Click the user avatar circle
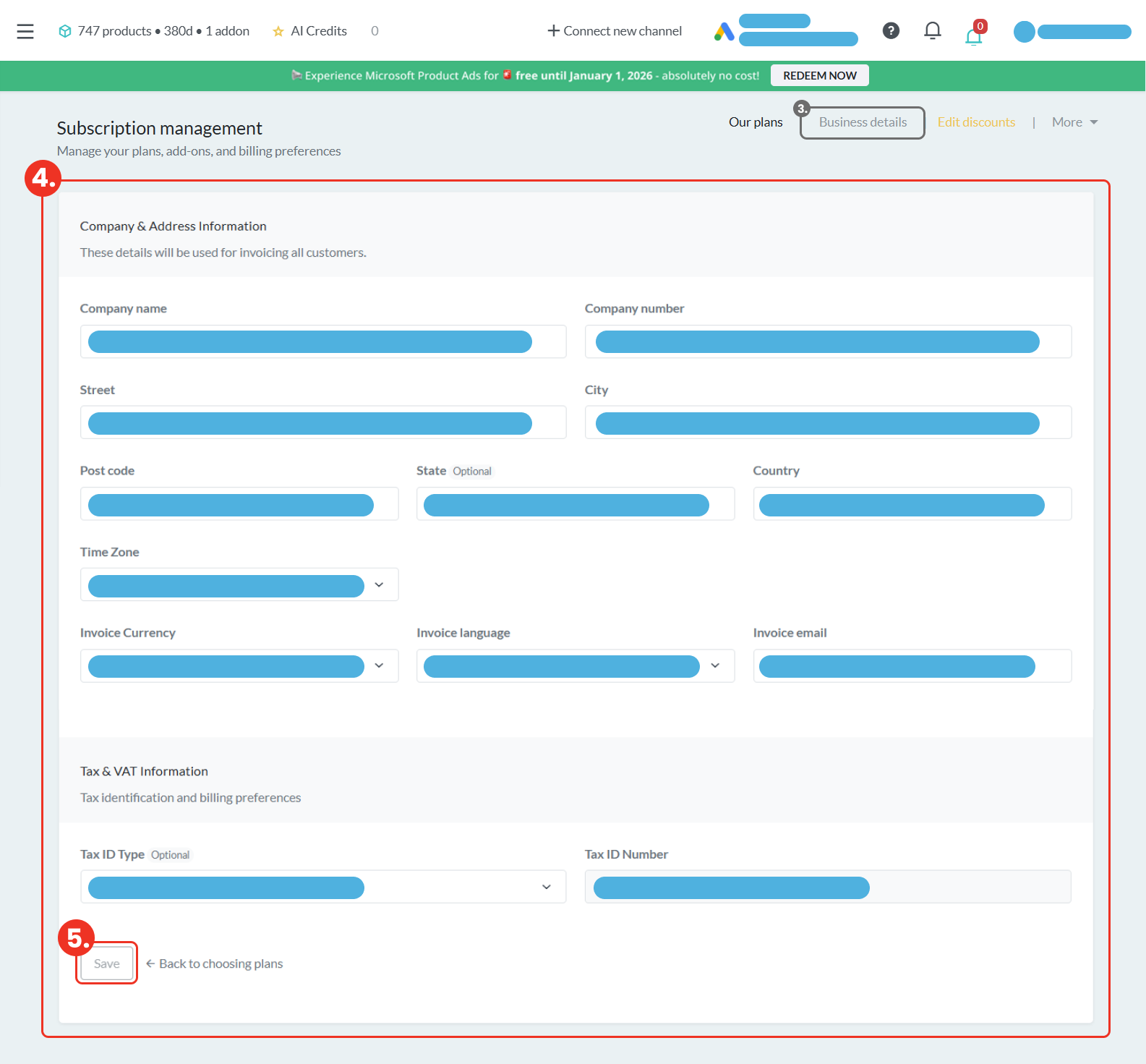The height and width of the screenshot is (1064, 1146). coord(1024,32)
